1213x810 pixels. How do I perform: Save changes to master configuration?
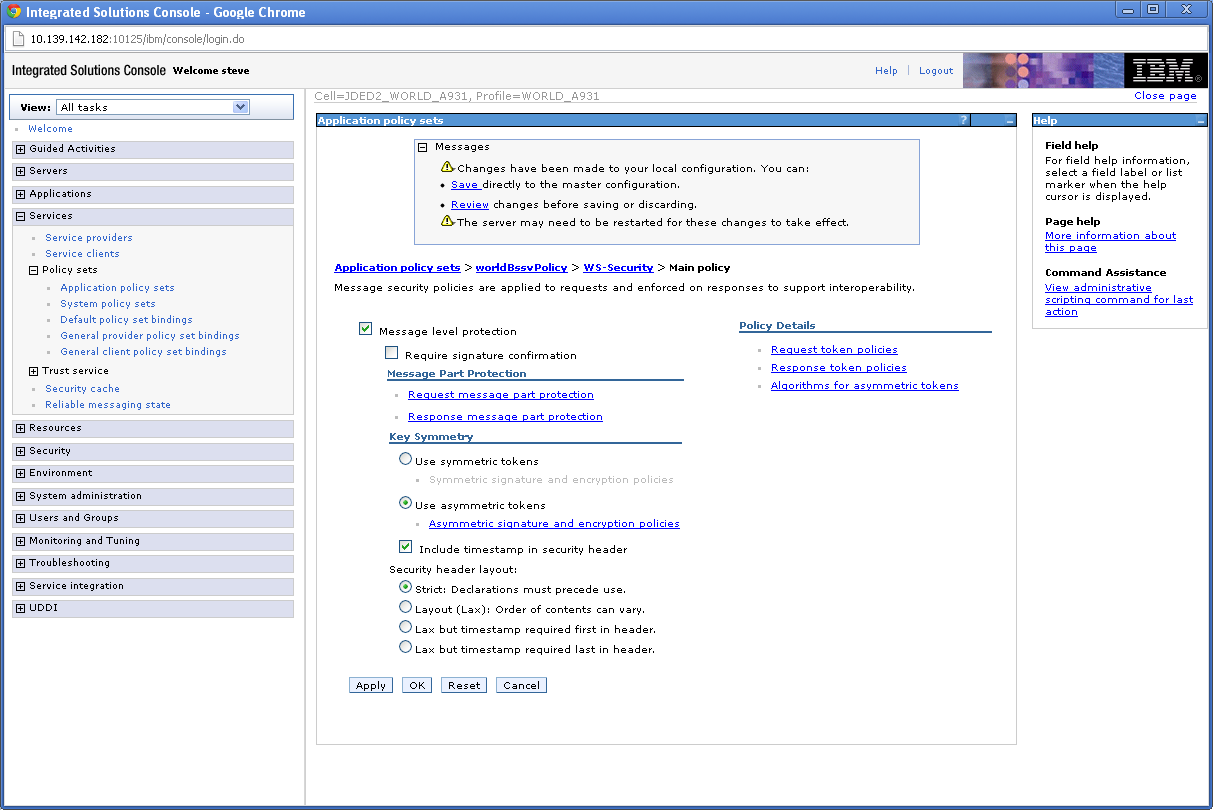465,185
